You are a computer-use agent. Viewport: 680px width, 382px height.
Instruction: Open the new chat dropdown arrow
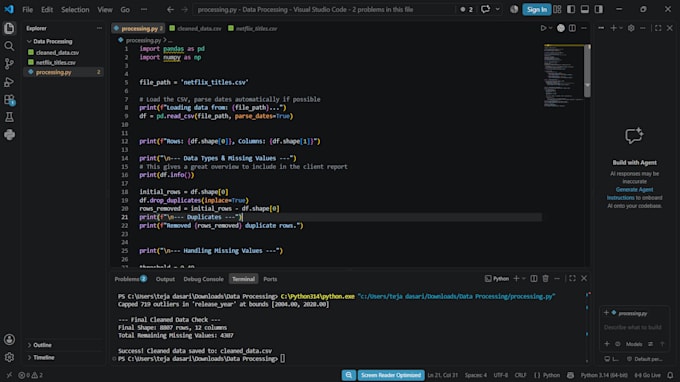621,28
